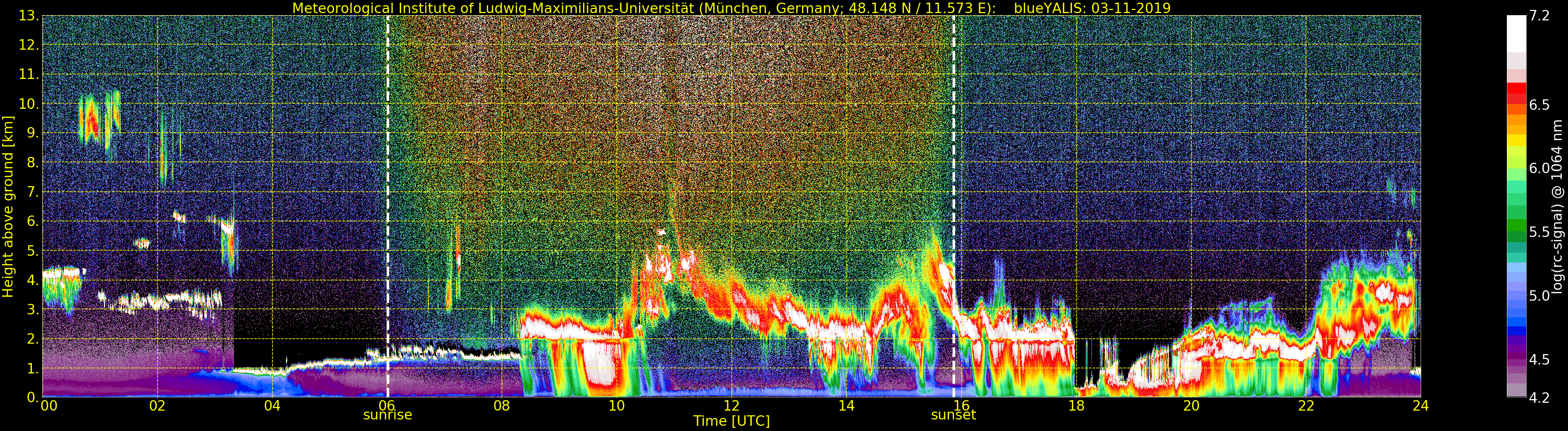
Task: Click the '13.' height axis tick label
Action: point(29,16)
